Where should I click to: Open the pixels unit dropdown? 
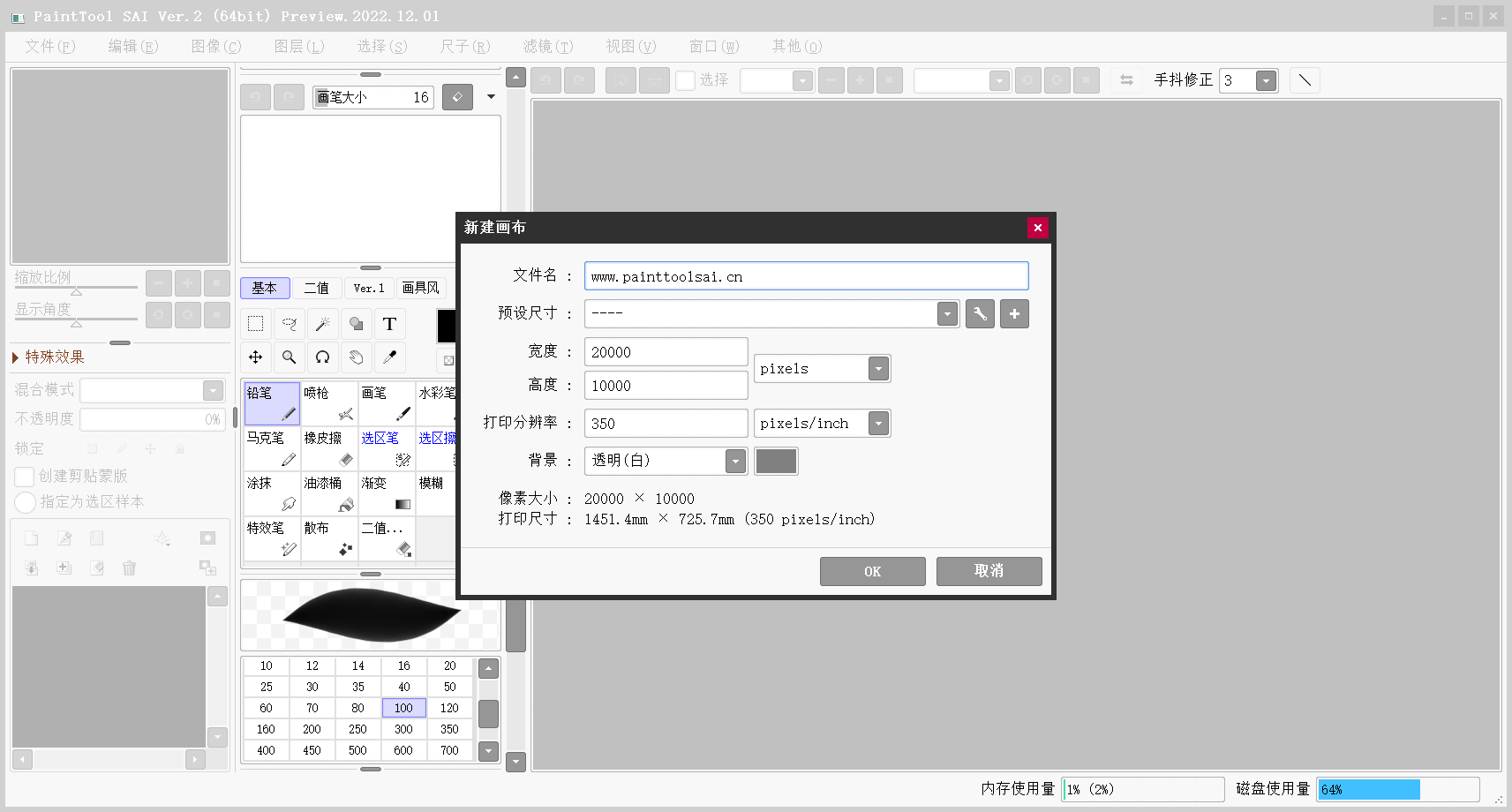tap(878, 368)
